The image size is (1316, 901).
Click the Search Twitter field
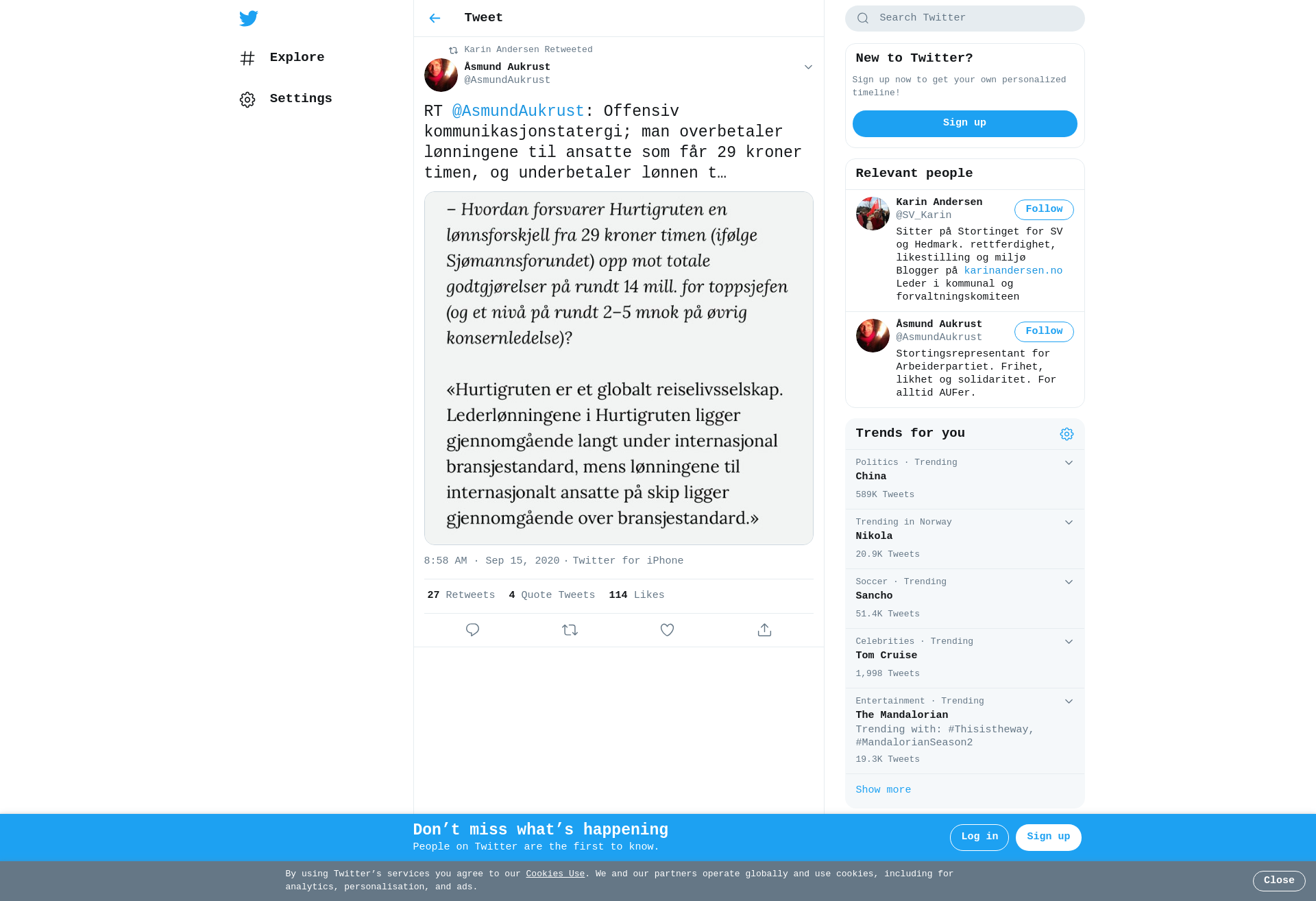964,19
